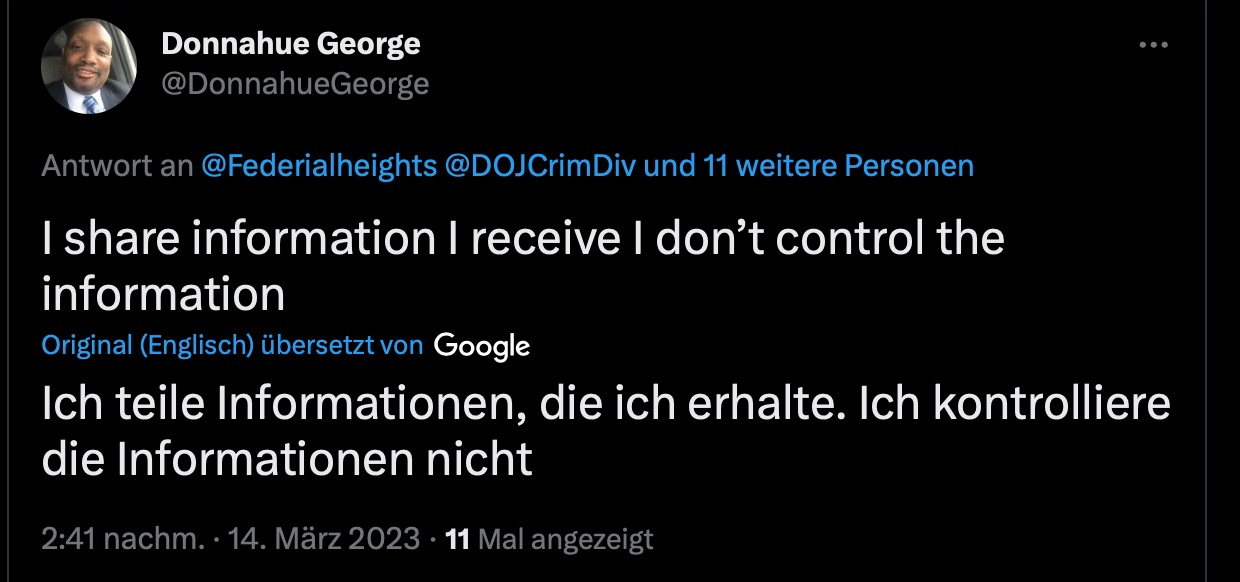
Task: Click the "Mal angezeigt" views label
Action: 566,540
